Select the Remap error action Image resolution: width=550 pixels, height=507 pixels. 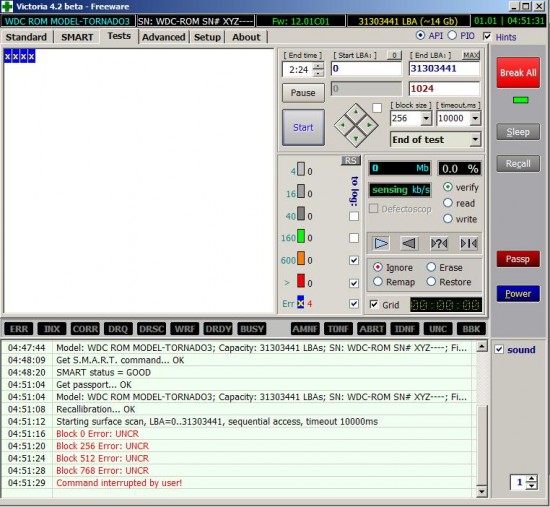(378, 281)
